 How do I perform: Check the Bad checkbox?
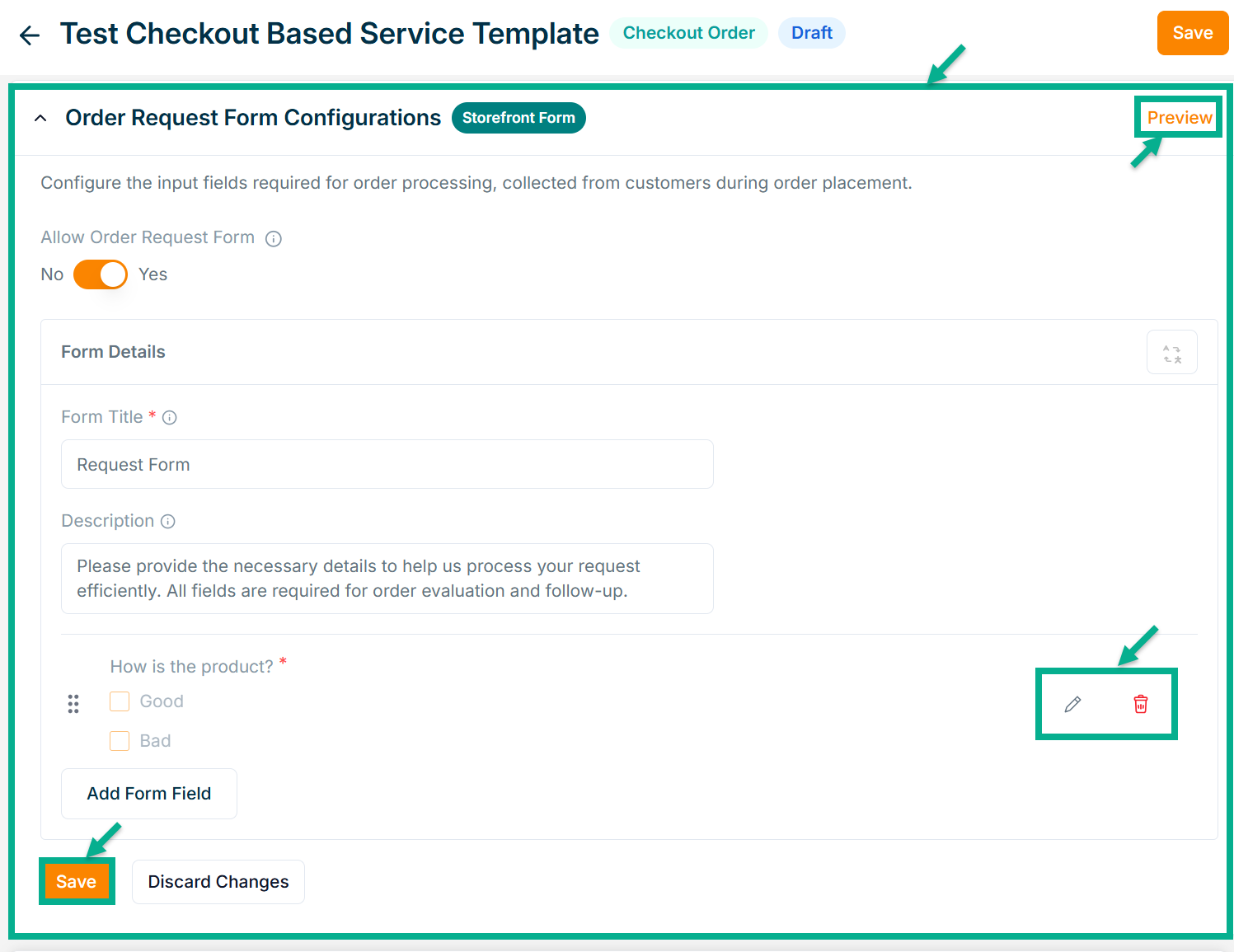coord(120,741)
